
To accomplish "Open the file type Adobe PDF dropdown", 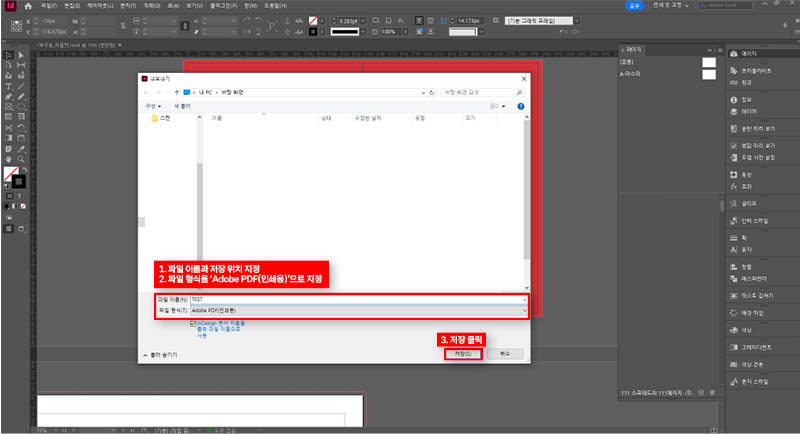I will [x=524, y=311].
